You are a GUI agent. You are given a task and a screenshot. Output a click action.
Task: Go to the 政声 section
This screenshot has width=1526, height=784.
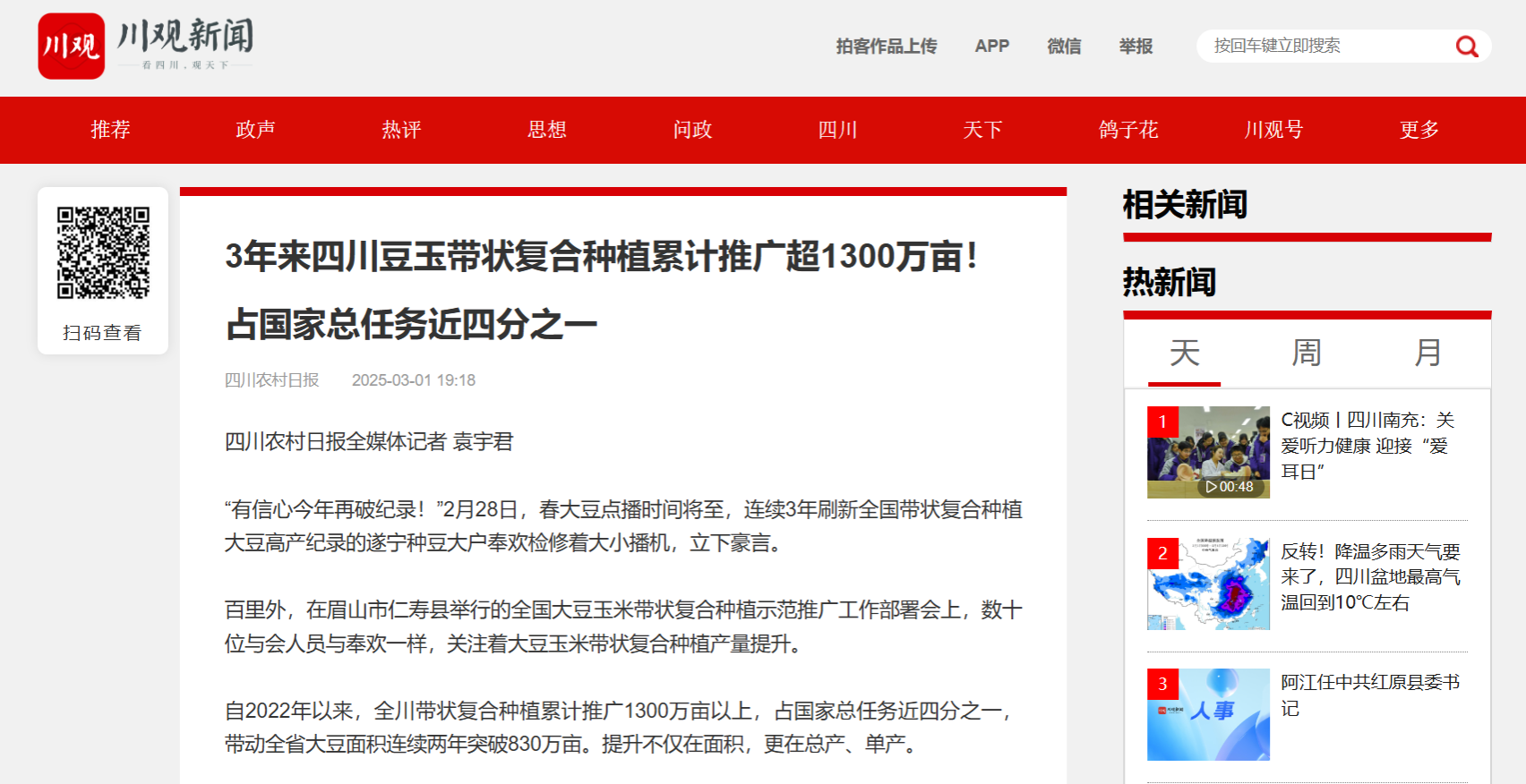pyautogui.click(x=255, y=130)
